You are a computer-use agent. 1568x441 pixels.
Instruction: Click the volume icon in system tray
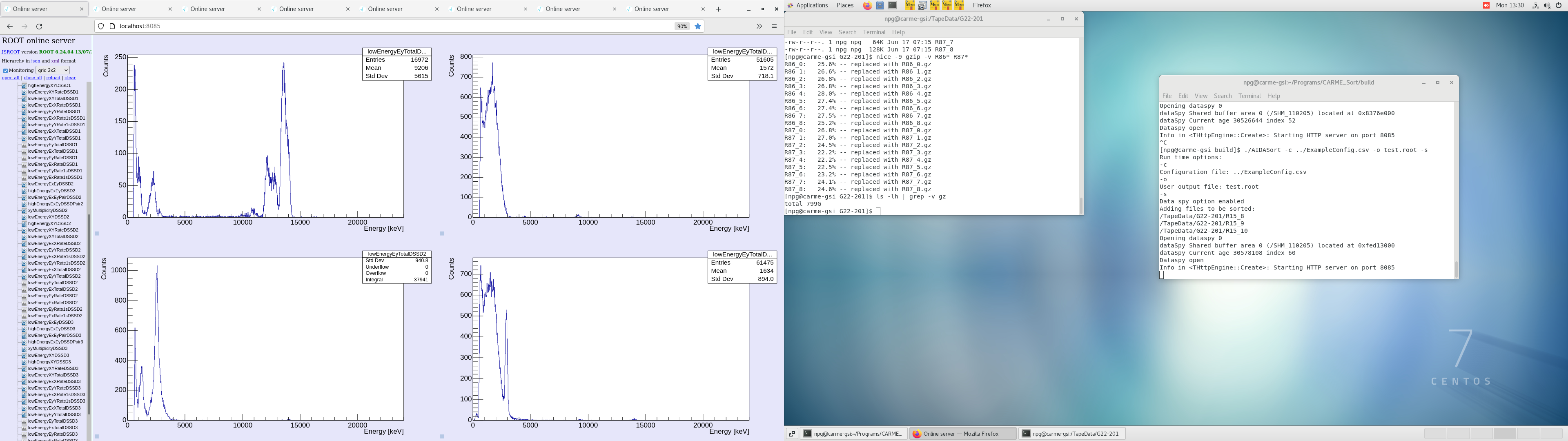(1547, 5)
